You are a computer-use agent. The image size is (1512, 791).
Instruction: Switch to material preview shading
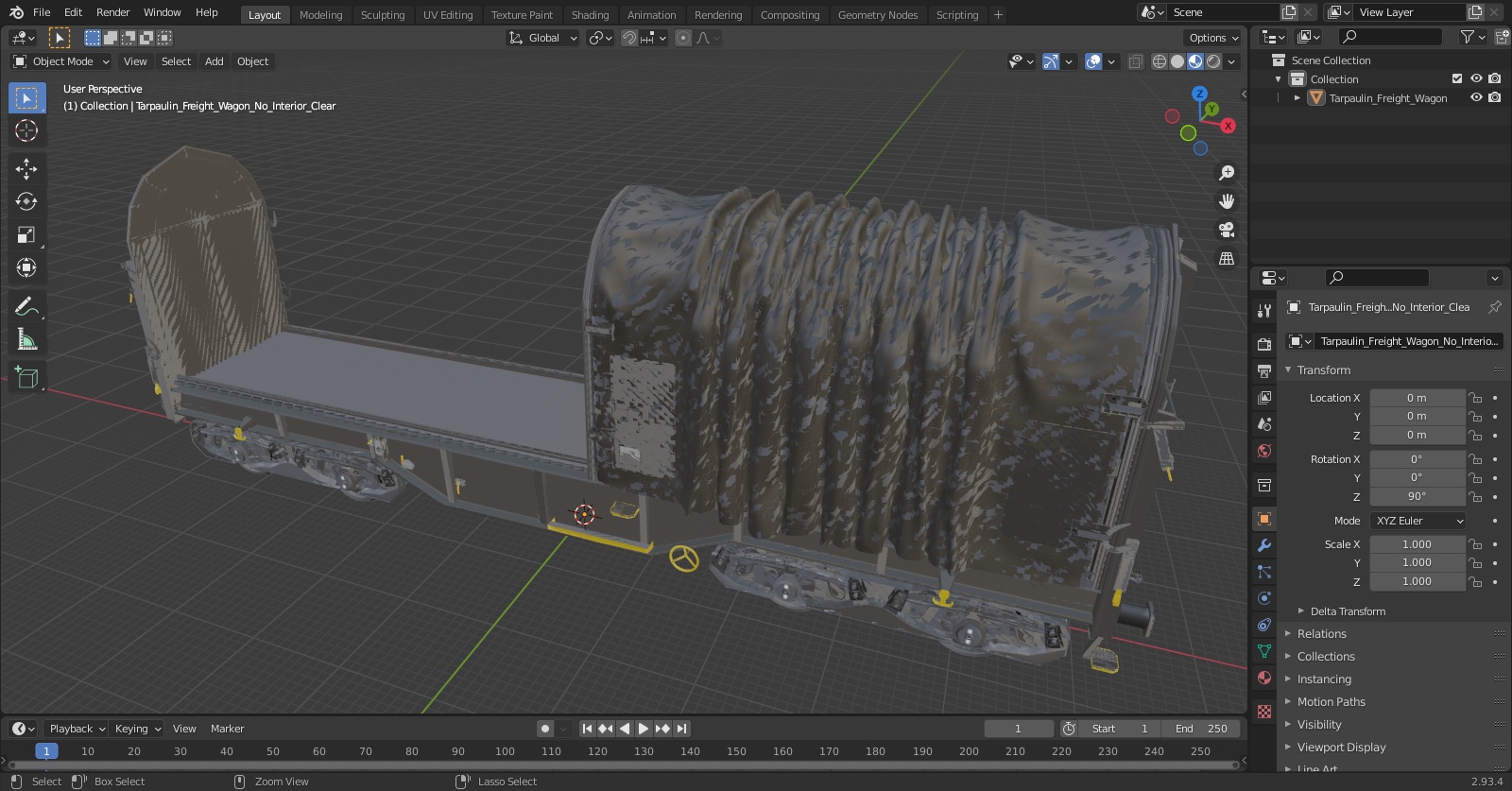click(1195, 61)
